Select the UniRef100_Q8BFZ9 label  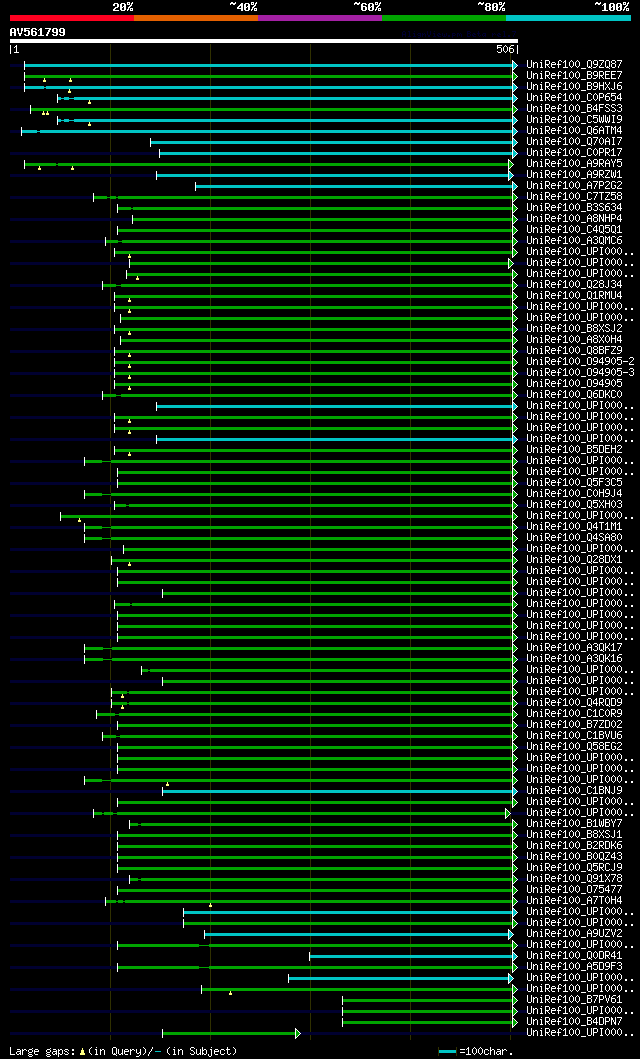pos(575,351)
